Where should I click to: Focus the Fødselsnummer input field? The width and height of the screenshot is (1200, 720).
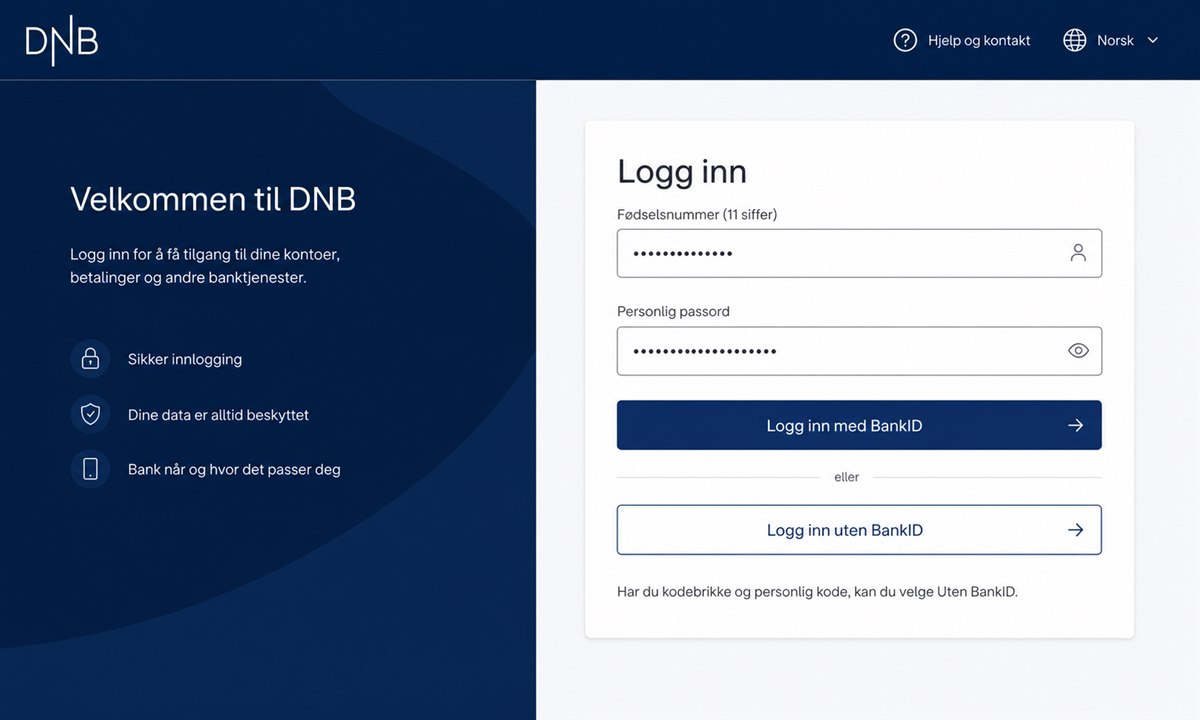859,253
